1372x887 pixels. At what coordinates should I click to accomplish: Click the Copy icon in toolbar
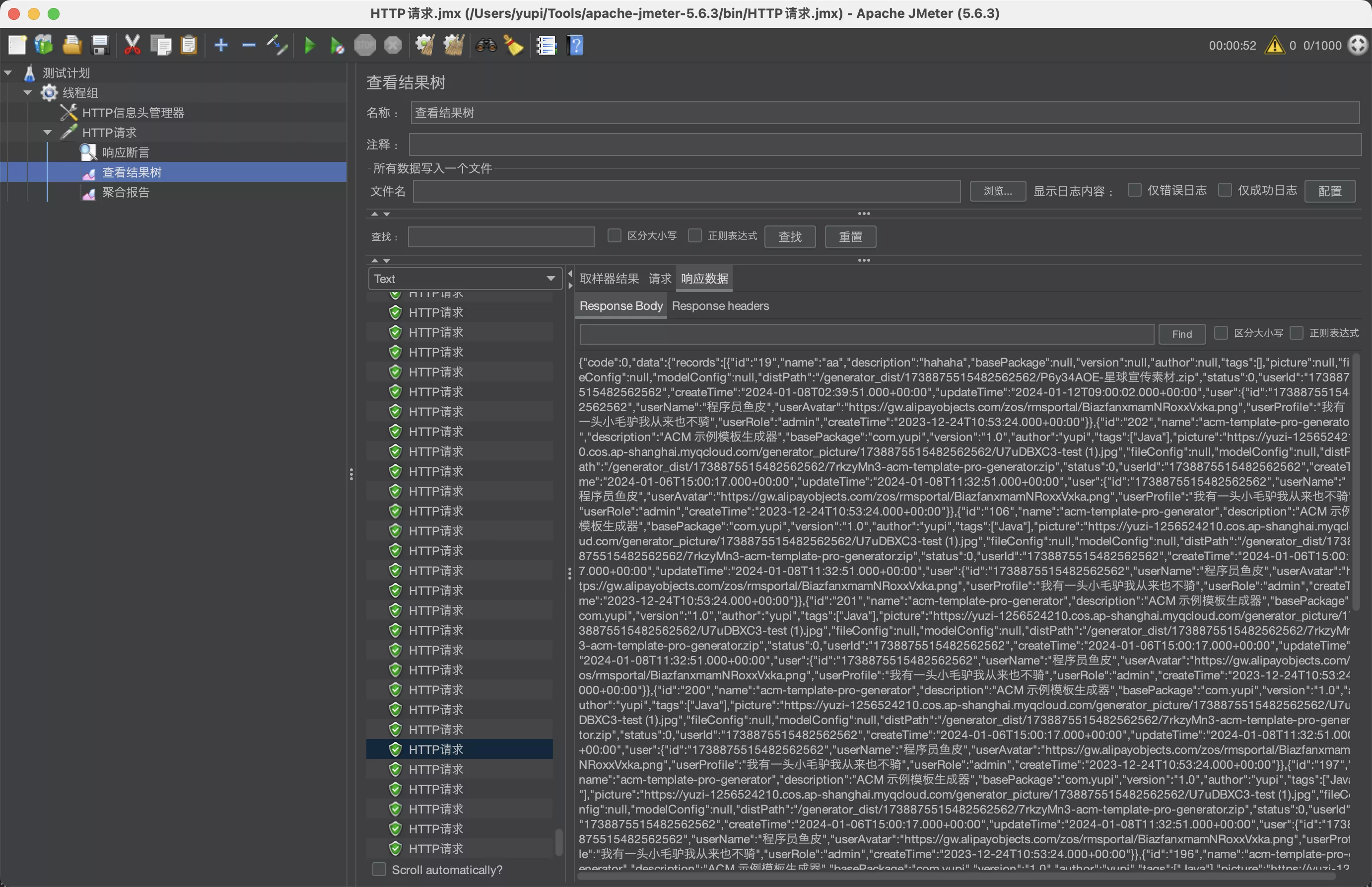160,44
